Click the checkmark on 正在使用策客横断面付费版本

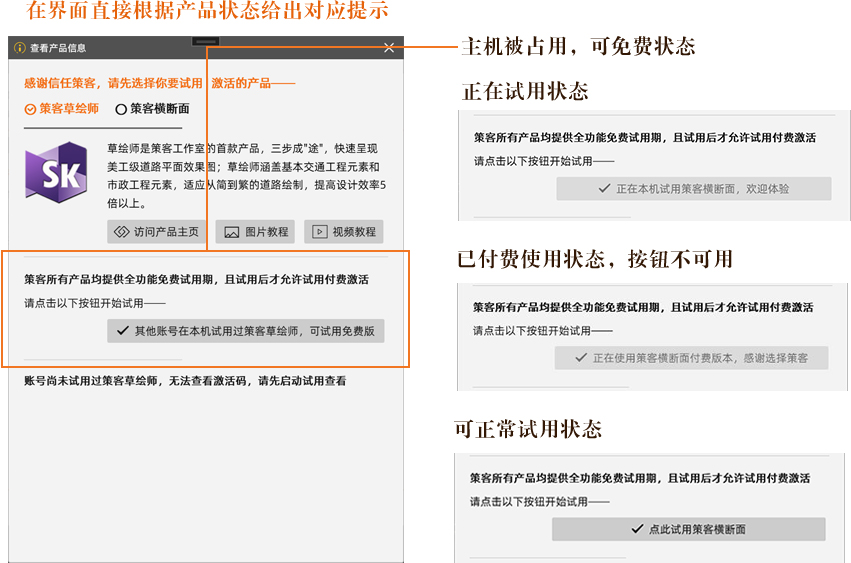click(x=581, y=358)
